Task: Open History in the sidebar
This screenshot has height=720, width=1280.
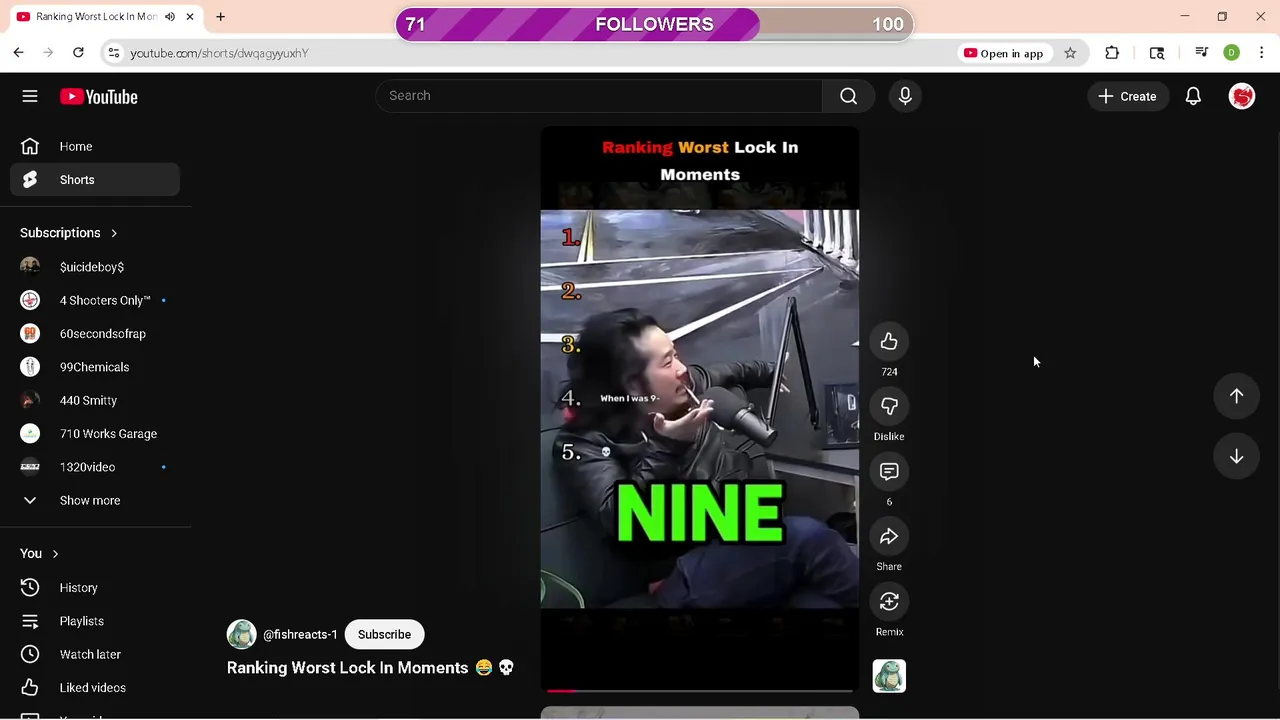Action: click(x=95, y=588)
